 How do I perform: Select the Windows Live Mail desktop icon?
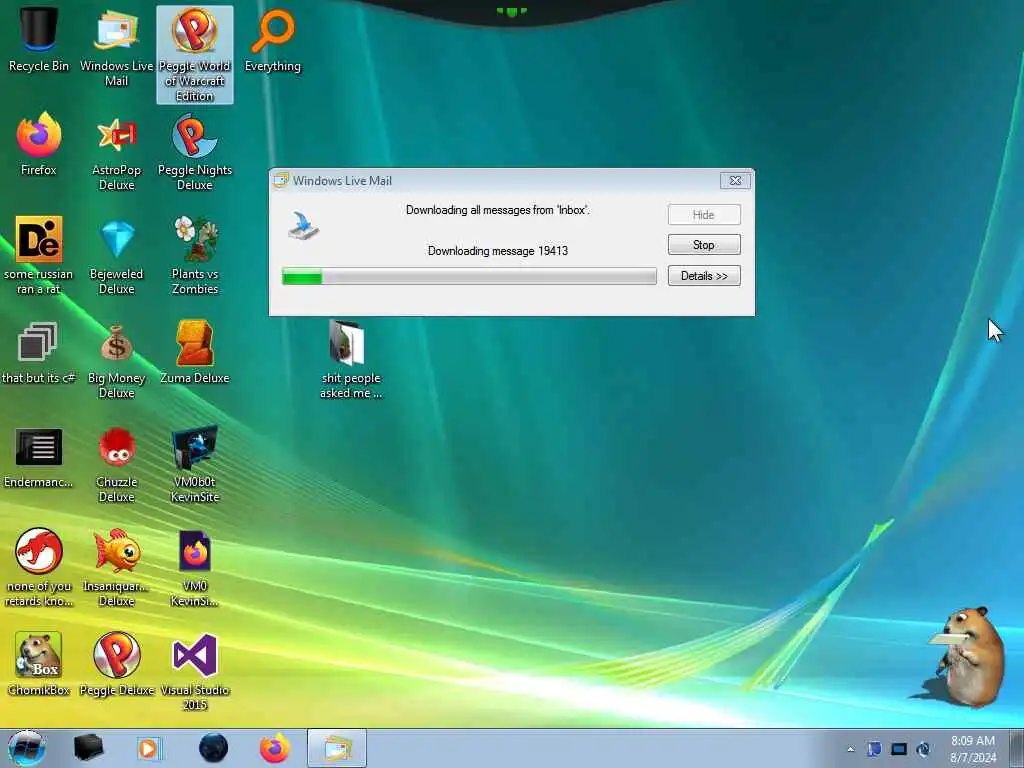tap(116, 48)
